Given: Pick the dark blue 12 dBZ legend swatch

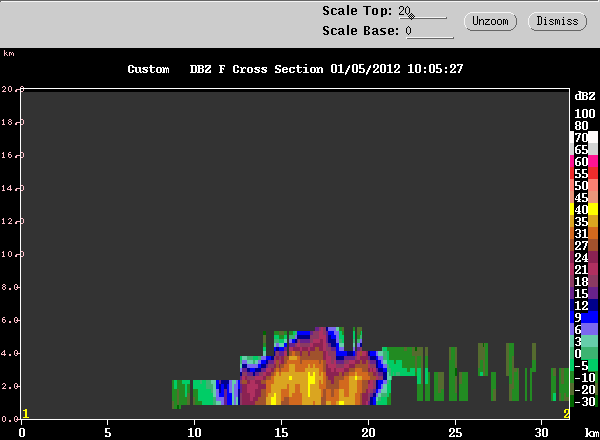Looking at the screenshot, I should [x=581, y=305].
